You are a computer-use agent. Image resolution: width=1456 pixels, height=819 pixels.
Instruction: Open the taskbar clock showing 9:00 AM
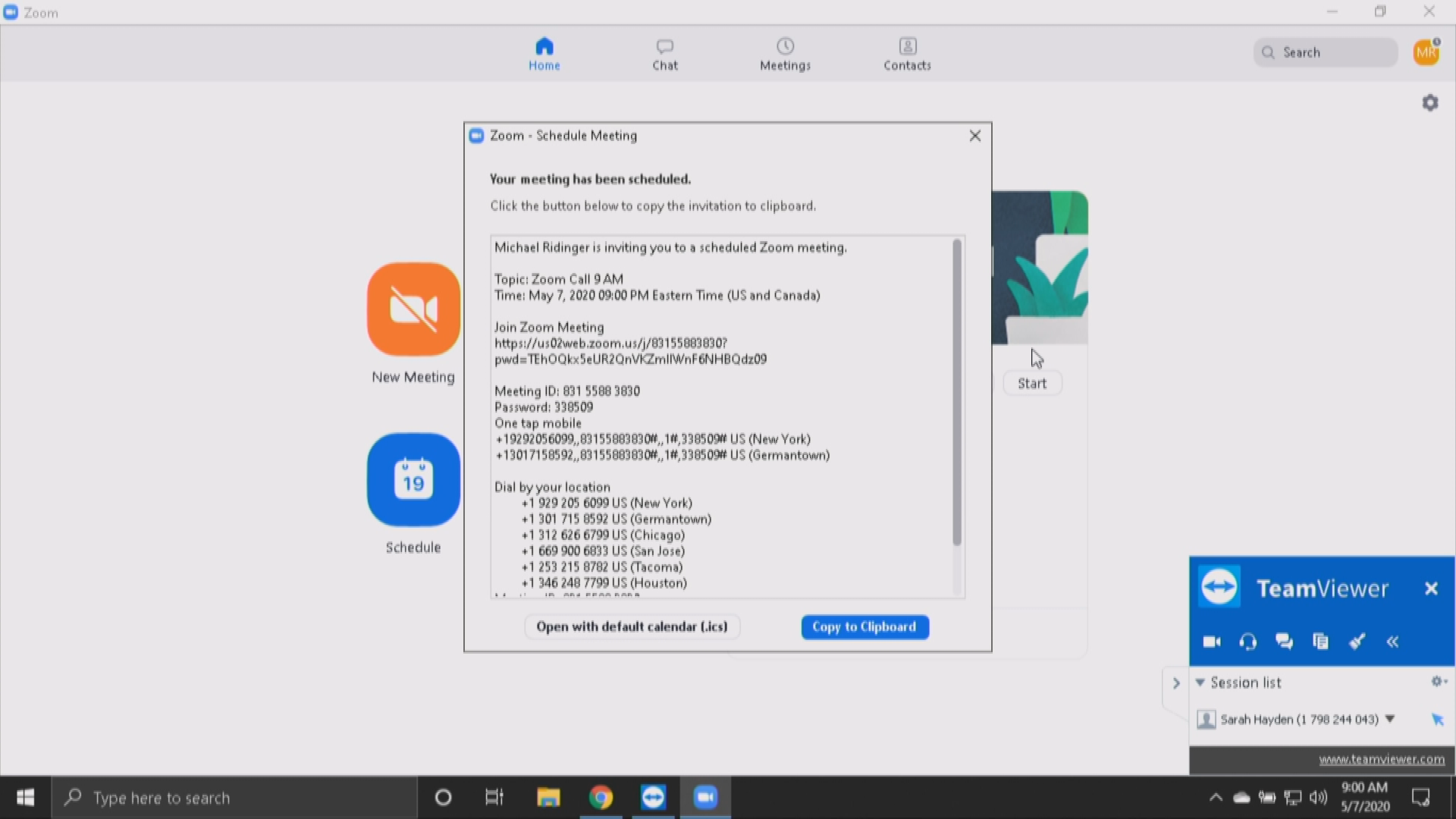pos(1365,797)
